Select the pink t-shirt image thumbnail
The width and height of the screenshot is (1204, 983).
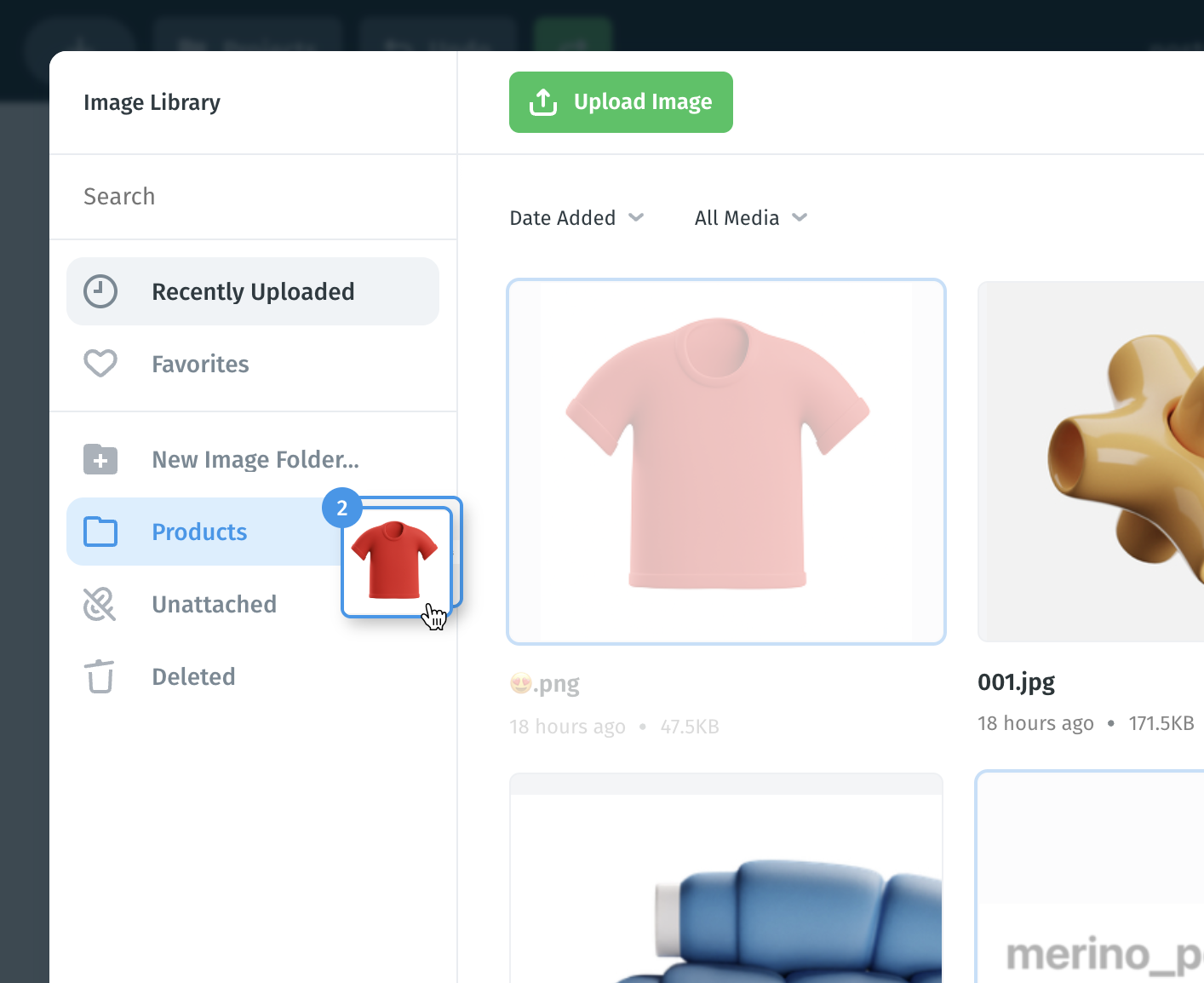pos(726,462)
